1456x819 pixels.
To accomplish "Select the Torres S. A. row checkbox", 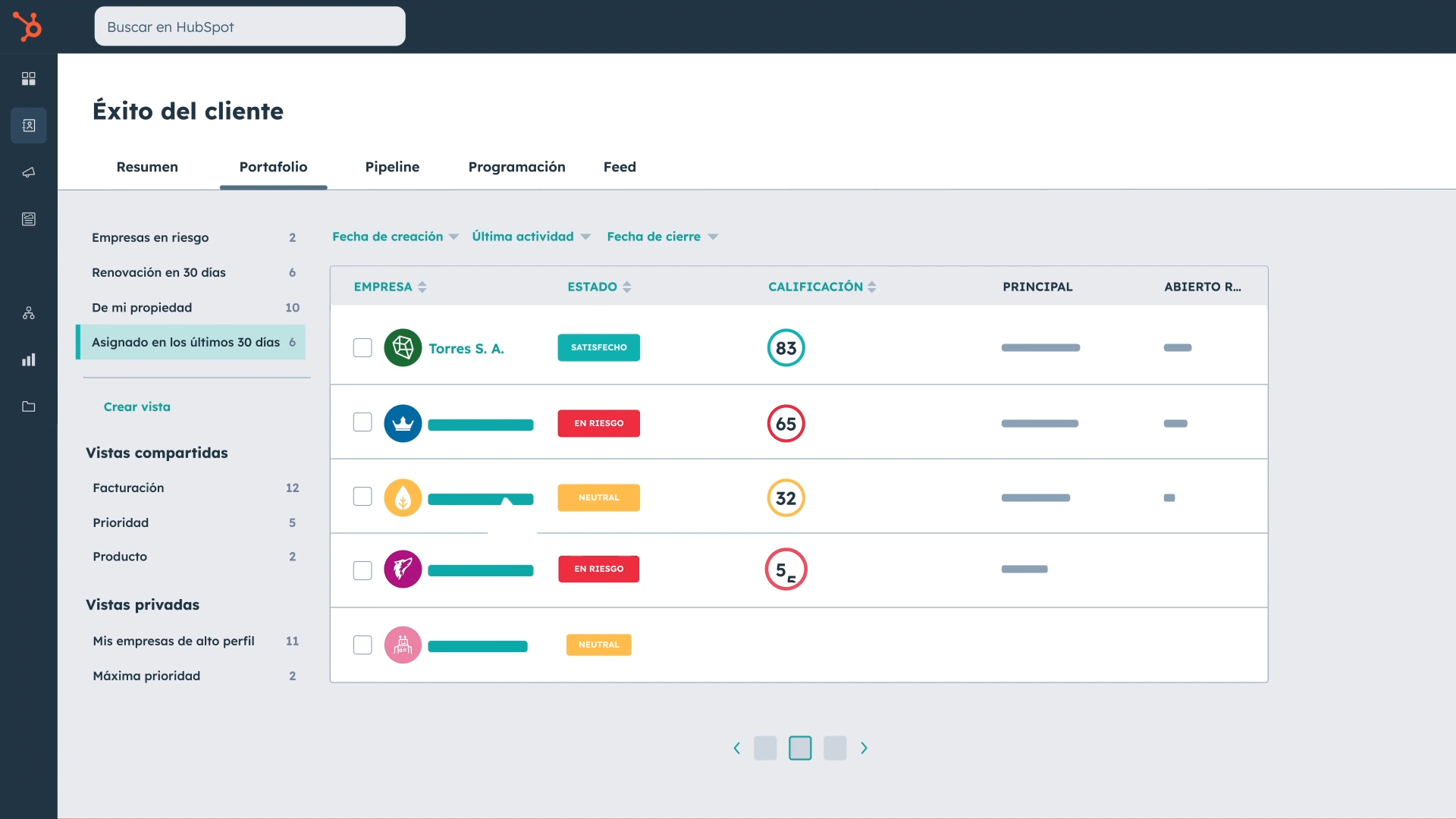I will tap(362, 348).
